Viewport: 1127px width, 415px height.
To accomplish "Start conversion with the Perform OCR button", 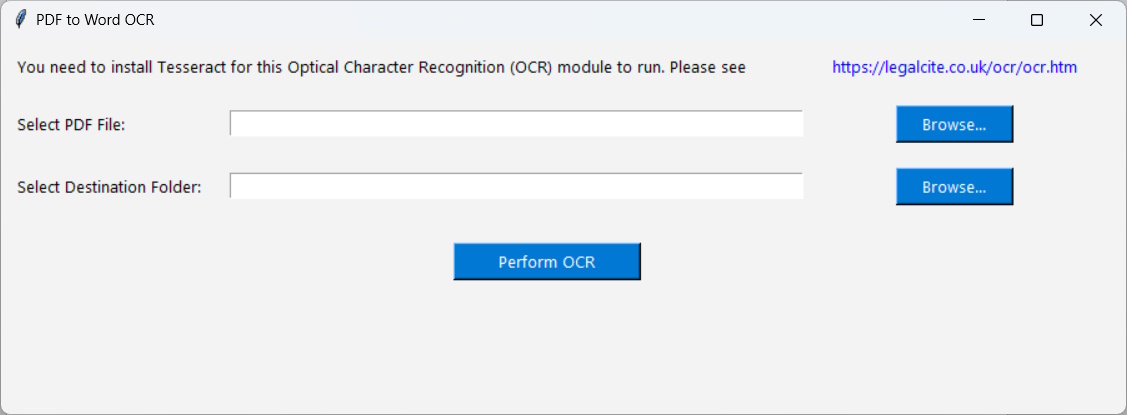I will (x=546, y=262).
